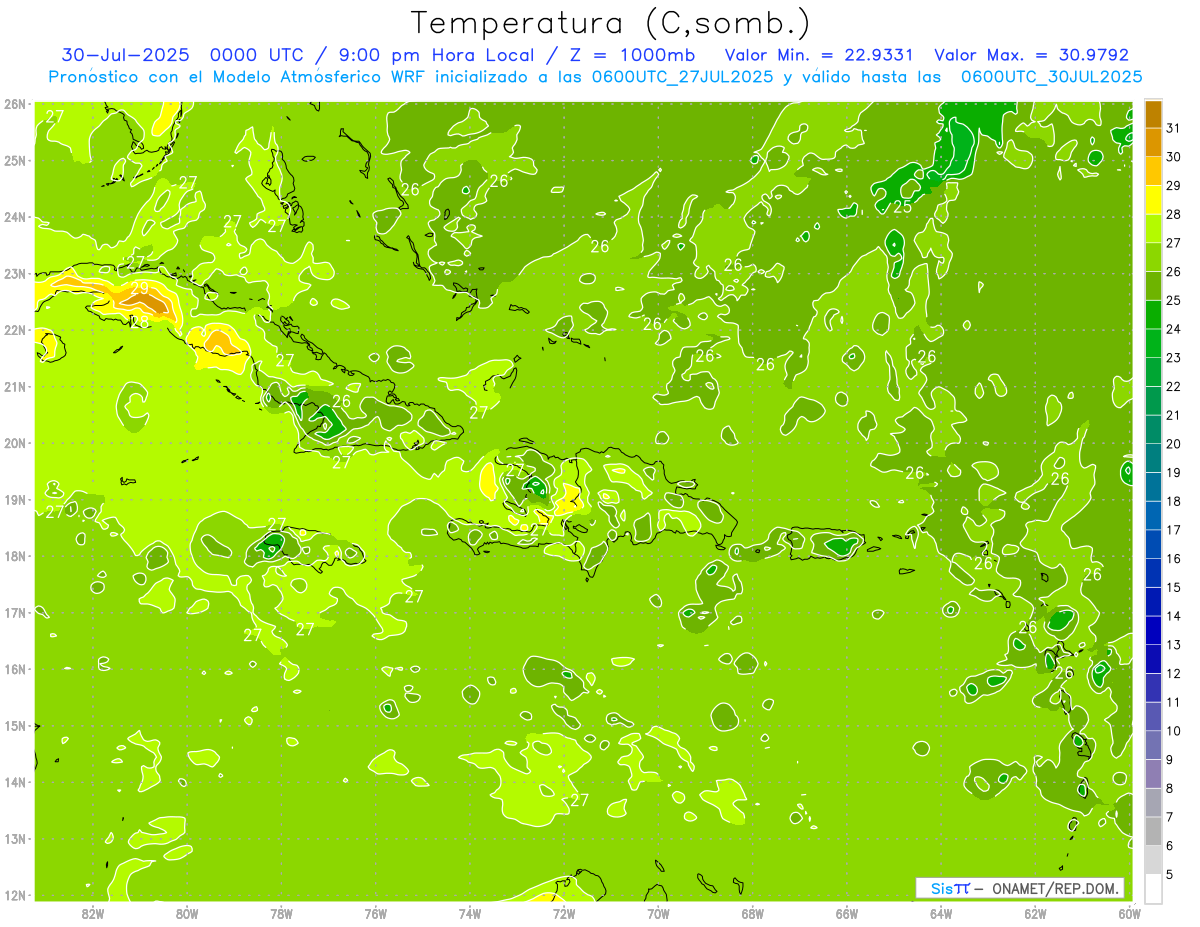The width and height of the screenshot is (1200, 927).
Task: Click the blue legend swatch between 15 and 16
Action: click(1153, 573)
